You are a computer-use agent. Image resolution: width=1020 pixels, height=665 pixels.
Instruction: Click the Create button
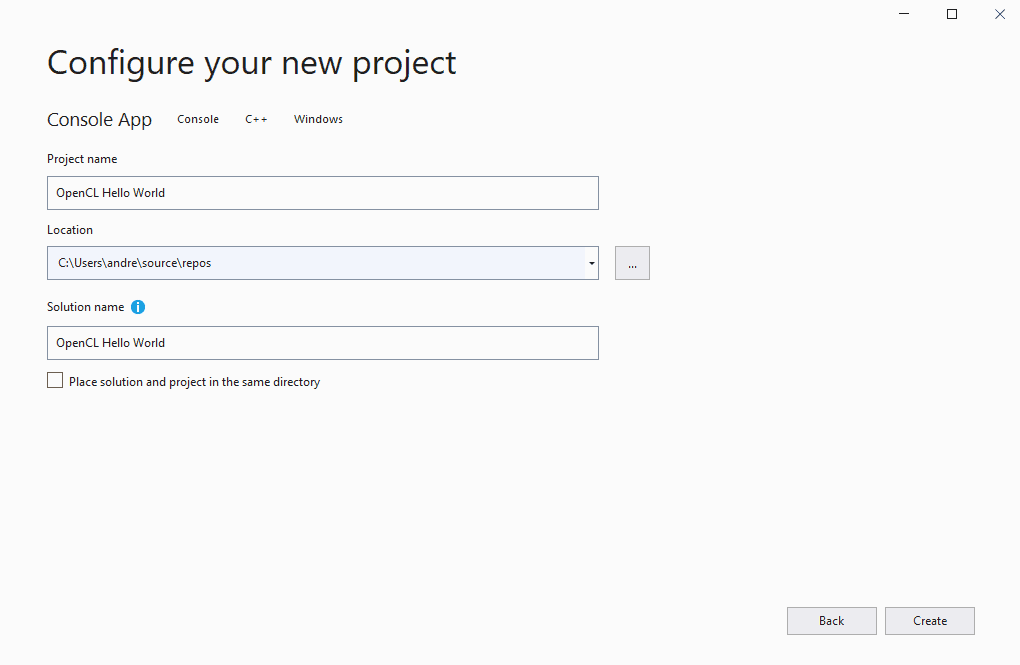click(930, 621)
